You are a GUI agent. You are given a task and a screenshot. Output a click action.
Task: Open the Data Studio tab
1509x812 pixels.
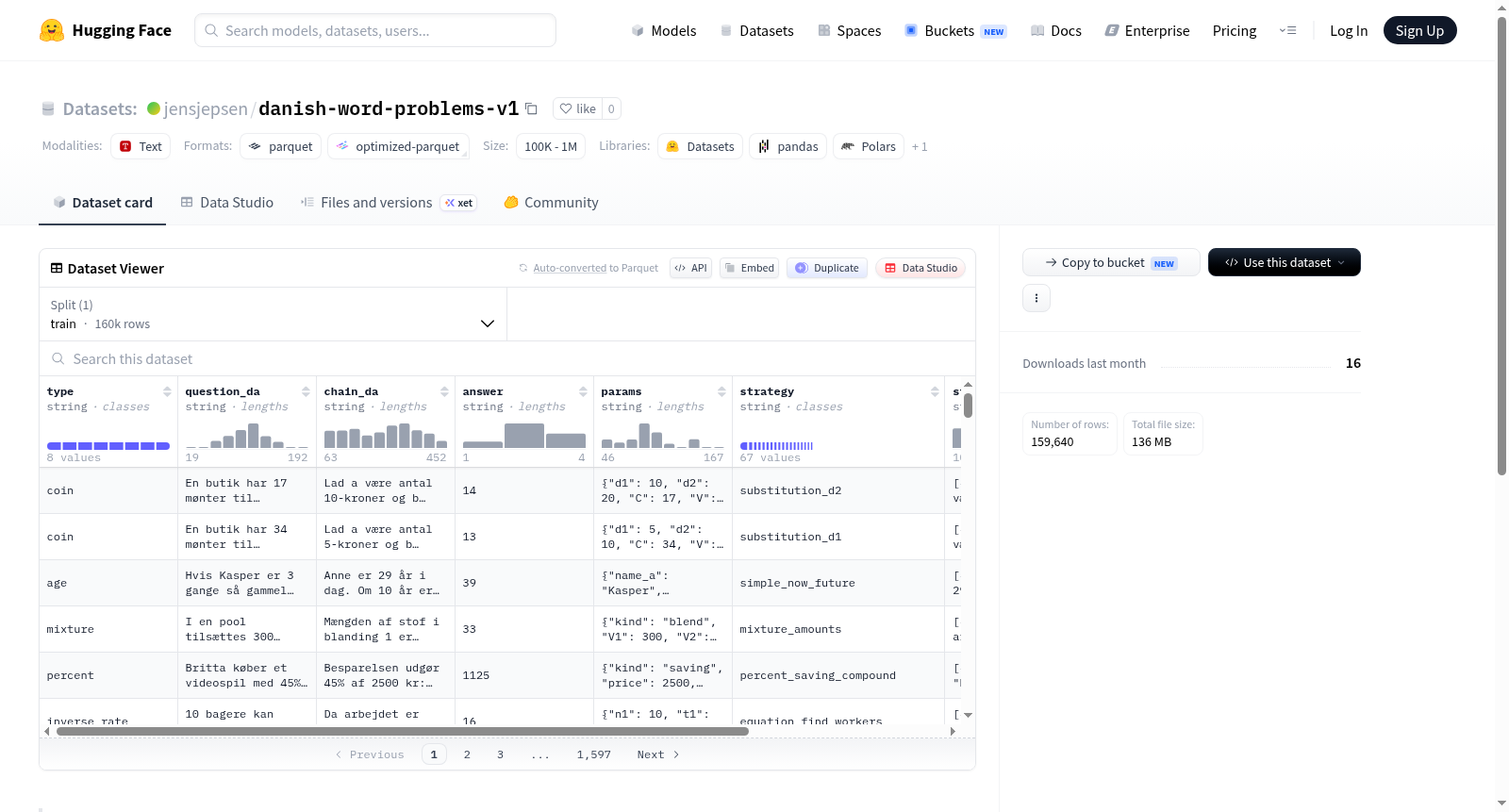(227, 203)
